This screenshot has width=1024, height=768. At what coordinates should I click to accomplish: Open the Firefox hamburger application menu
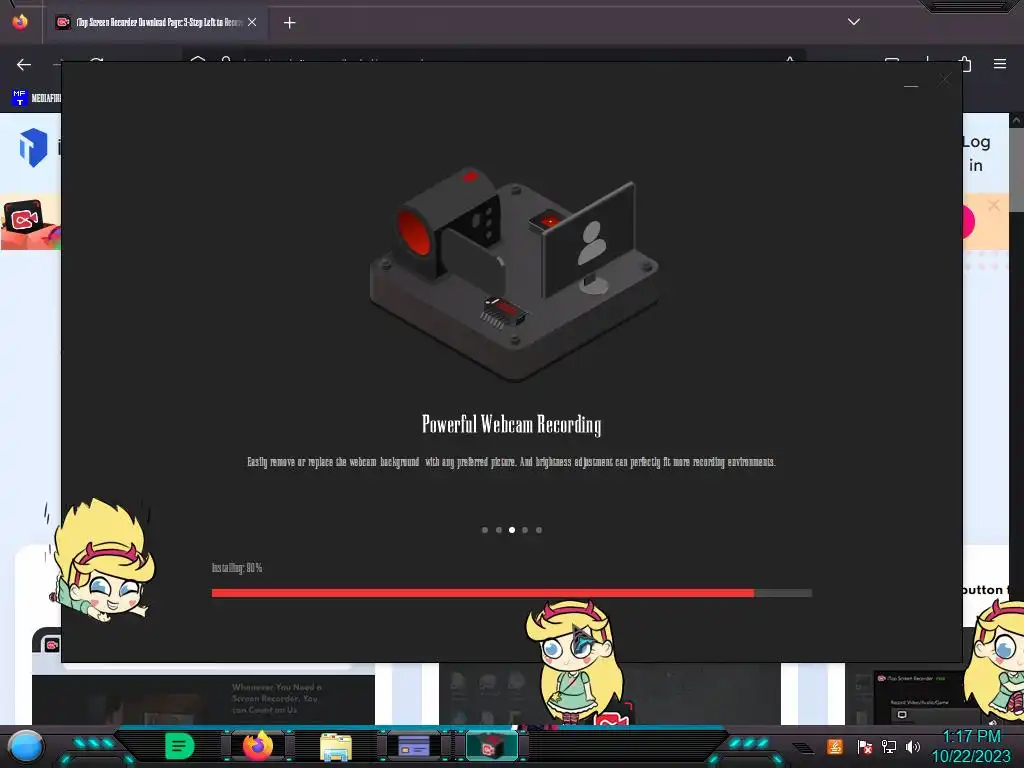point(999,63)
